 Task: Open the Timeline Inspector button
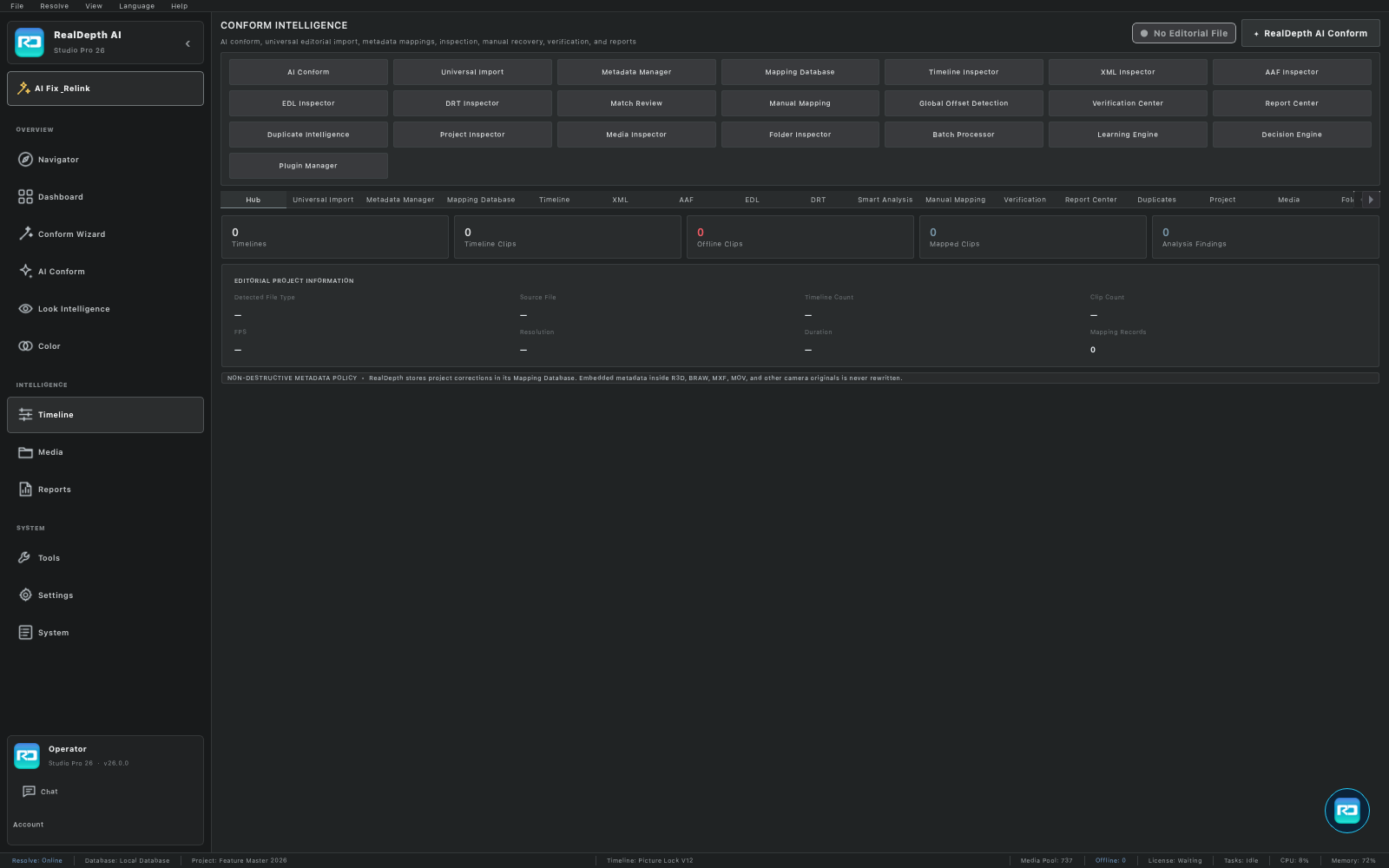tap(964, 72)
